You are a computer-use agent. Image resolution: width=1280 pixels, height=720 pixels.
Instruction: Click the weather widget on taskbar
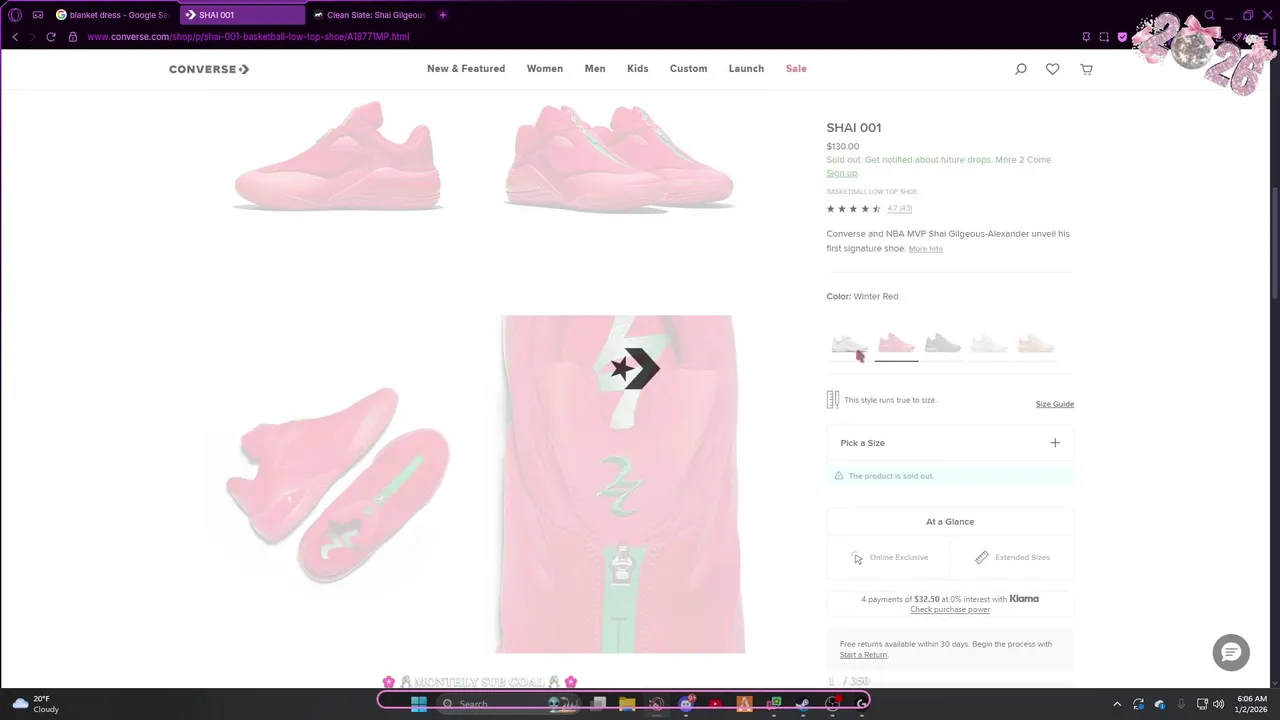coord(36,704)
